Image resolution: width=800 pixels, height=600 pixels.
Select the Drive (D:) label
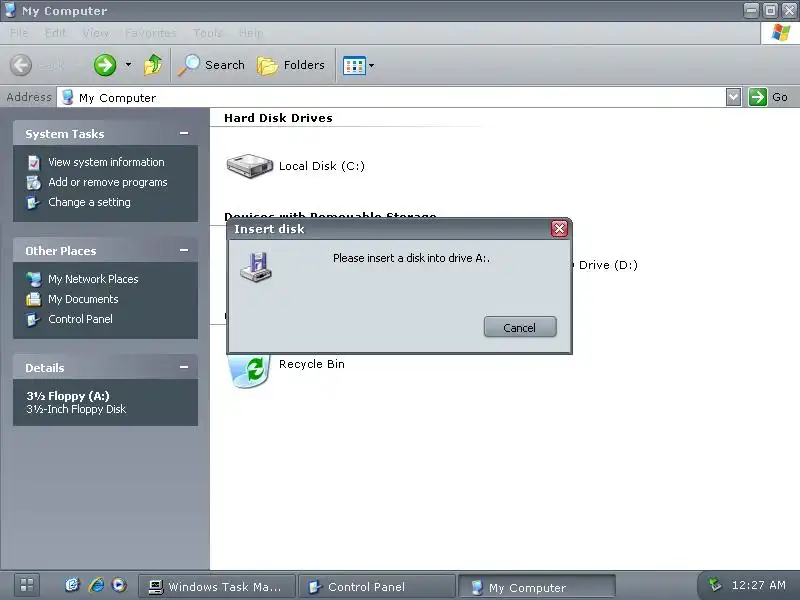tap(608, 265)
